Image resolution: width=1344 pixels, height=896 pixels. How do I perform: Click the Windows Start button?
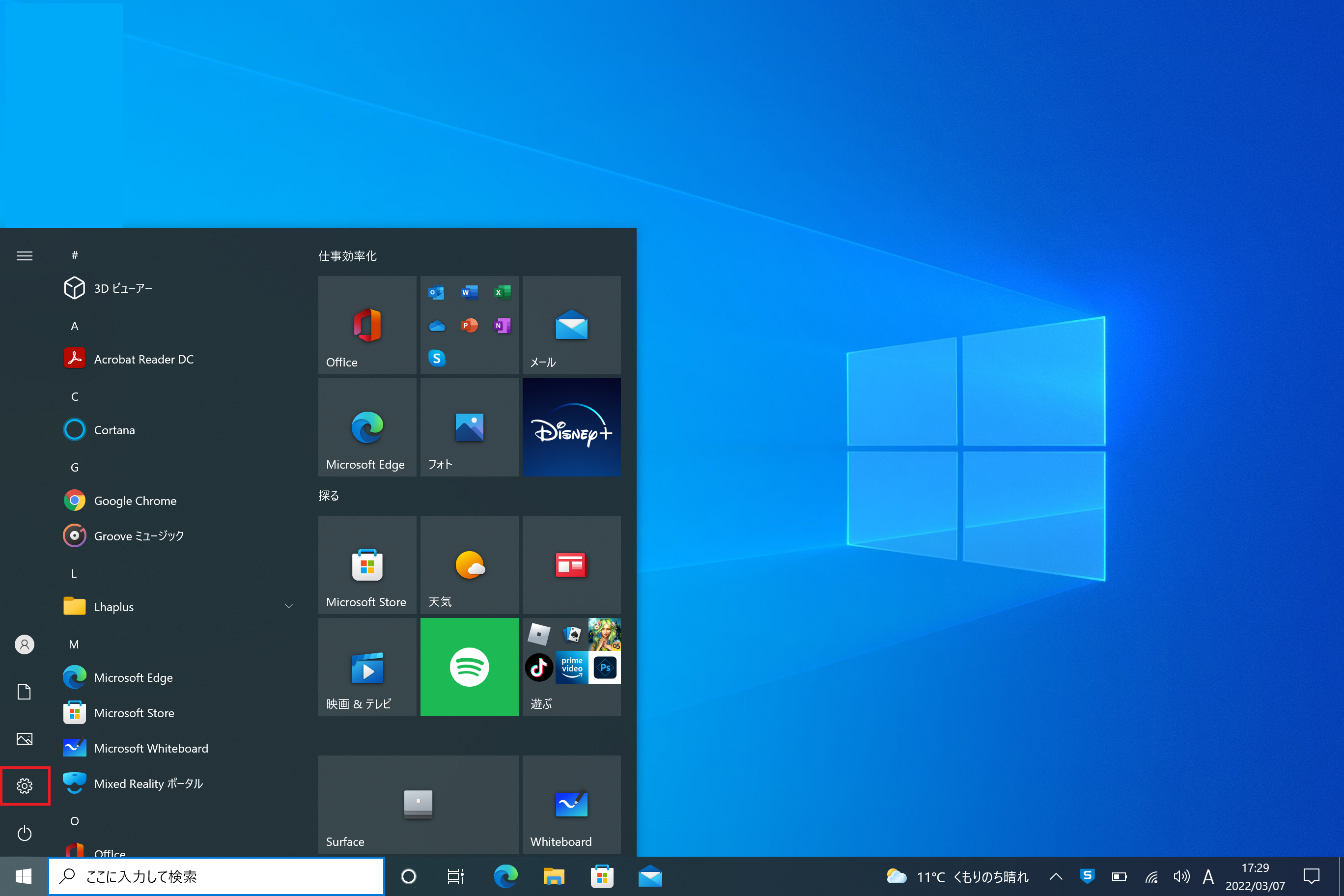tap(24, 876)
